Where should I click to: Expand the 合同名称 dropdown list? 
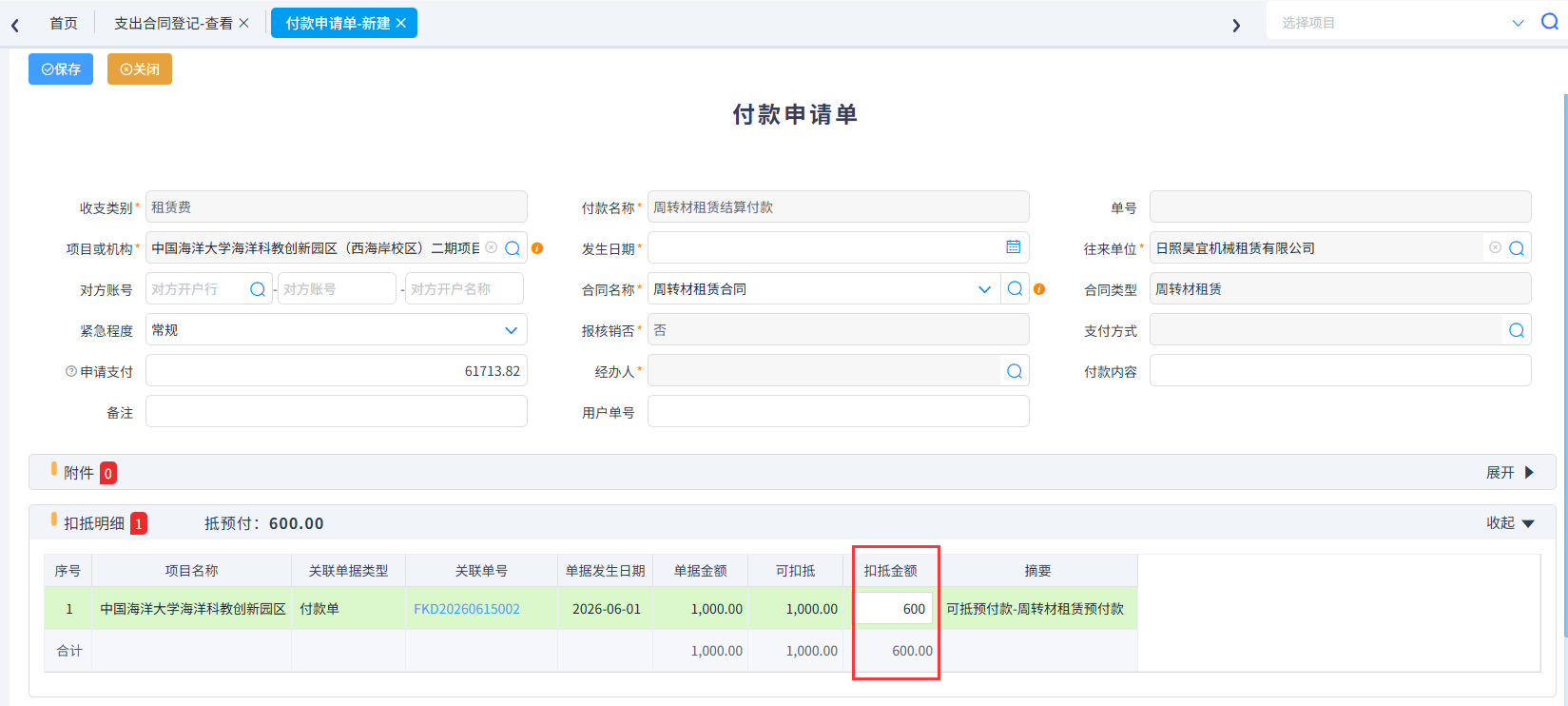pyautogui.click(x=984, y=289)
